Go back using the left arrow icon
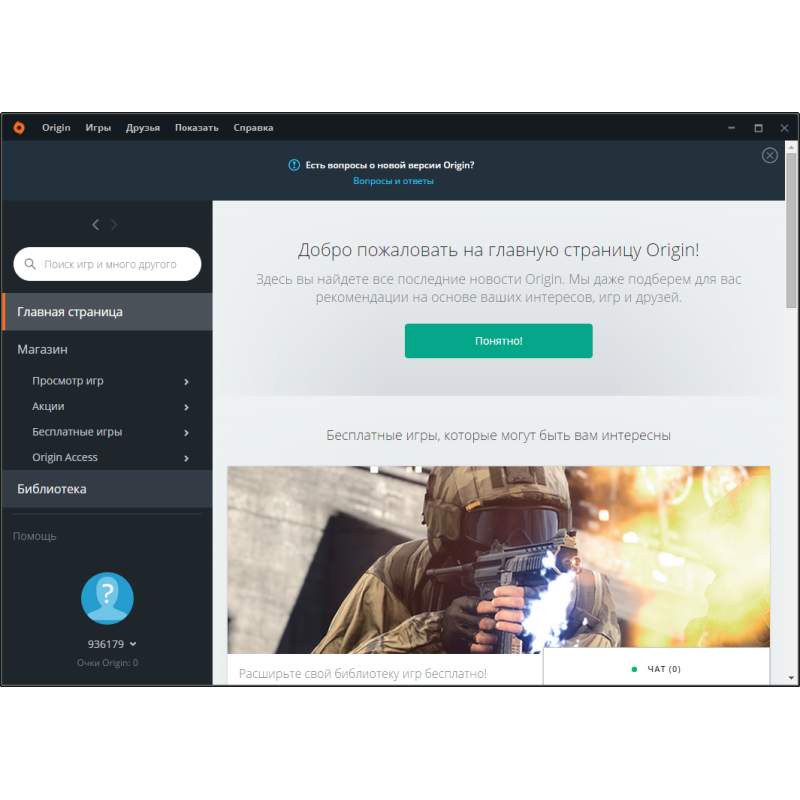This screenshot has width=800, height=800. (95, 225)
